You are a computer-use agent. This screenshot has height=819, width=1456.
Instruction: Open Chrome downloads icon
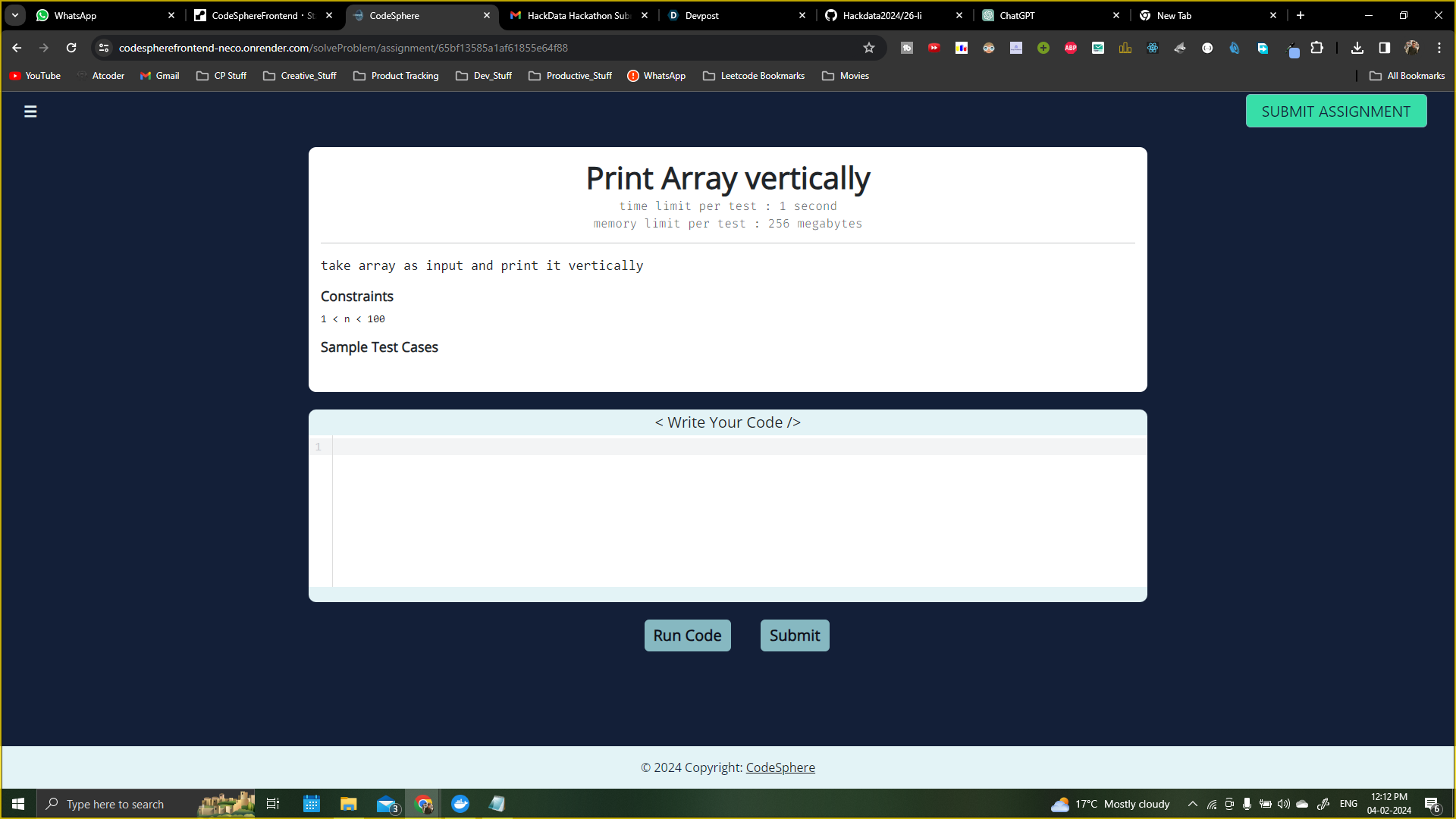coord(1357,48)
